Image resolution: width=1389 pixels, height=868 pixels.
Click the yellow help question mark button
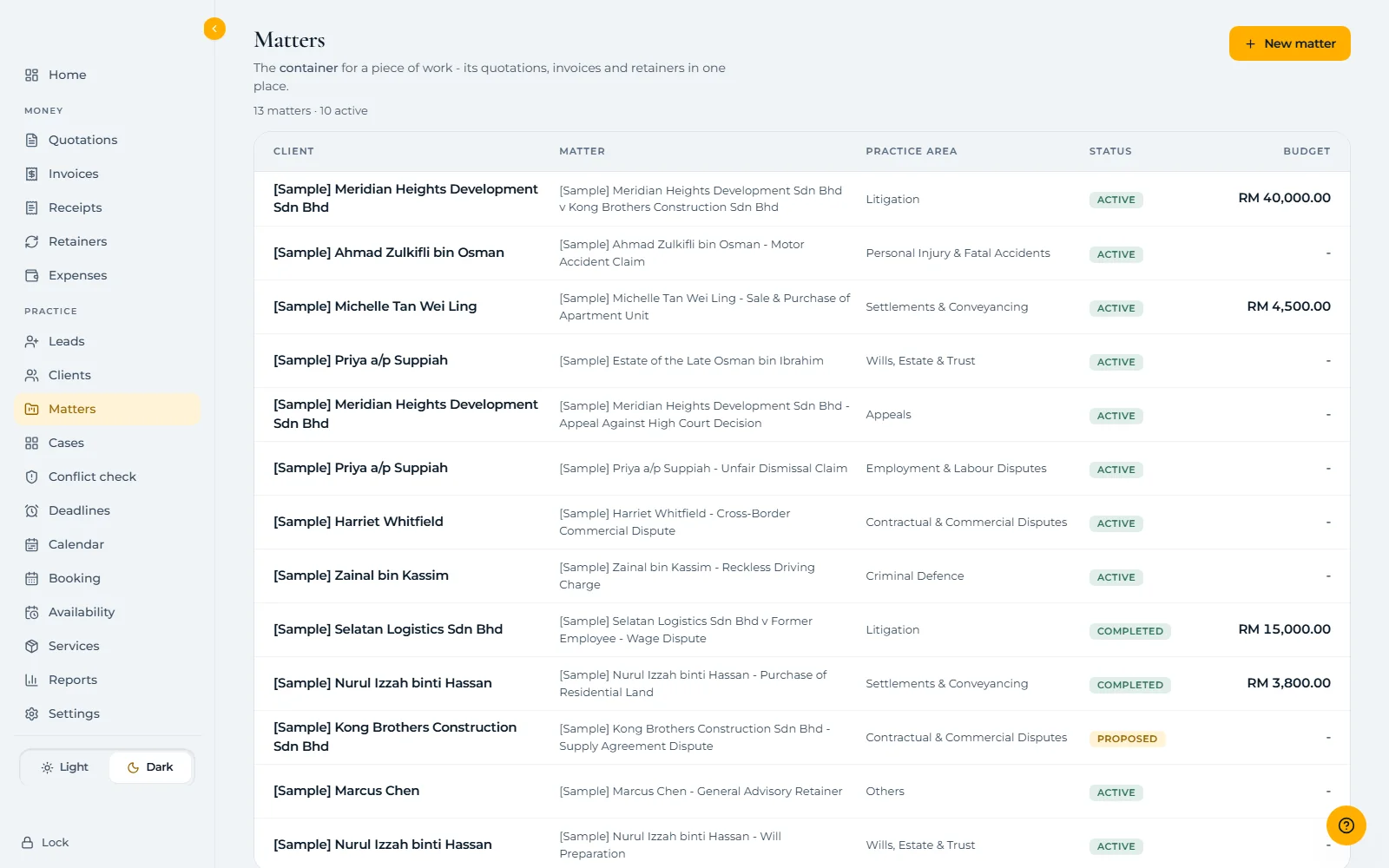tap(1346, 825)
